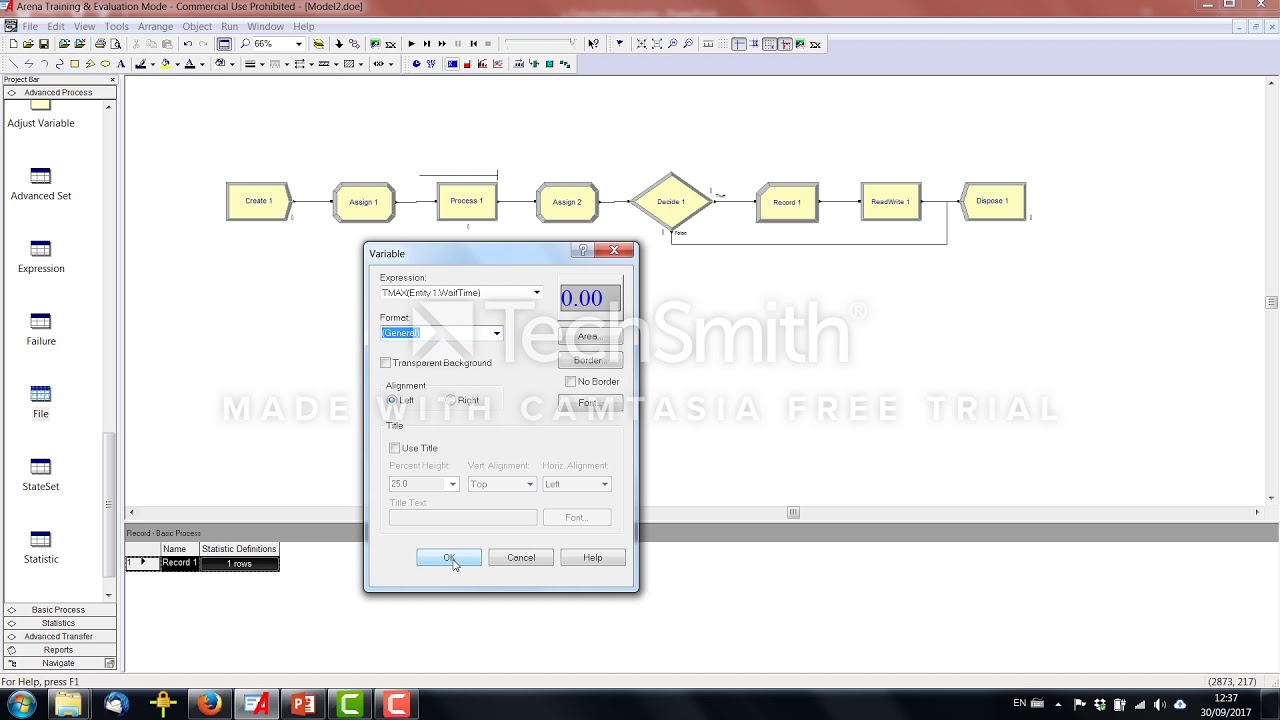1280x720 pixels.
Task: Click the Variable animation icon
Action: point(452,64)
